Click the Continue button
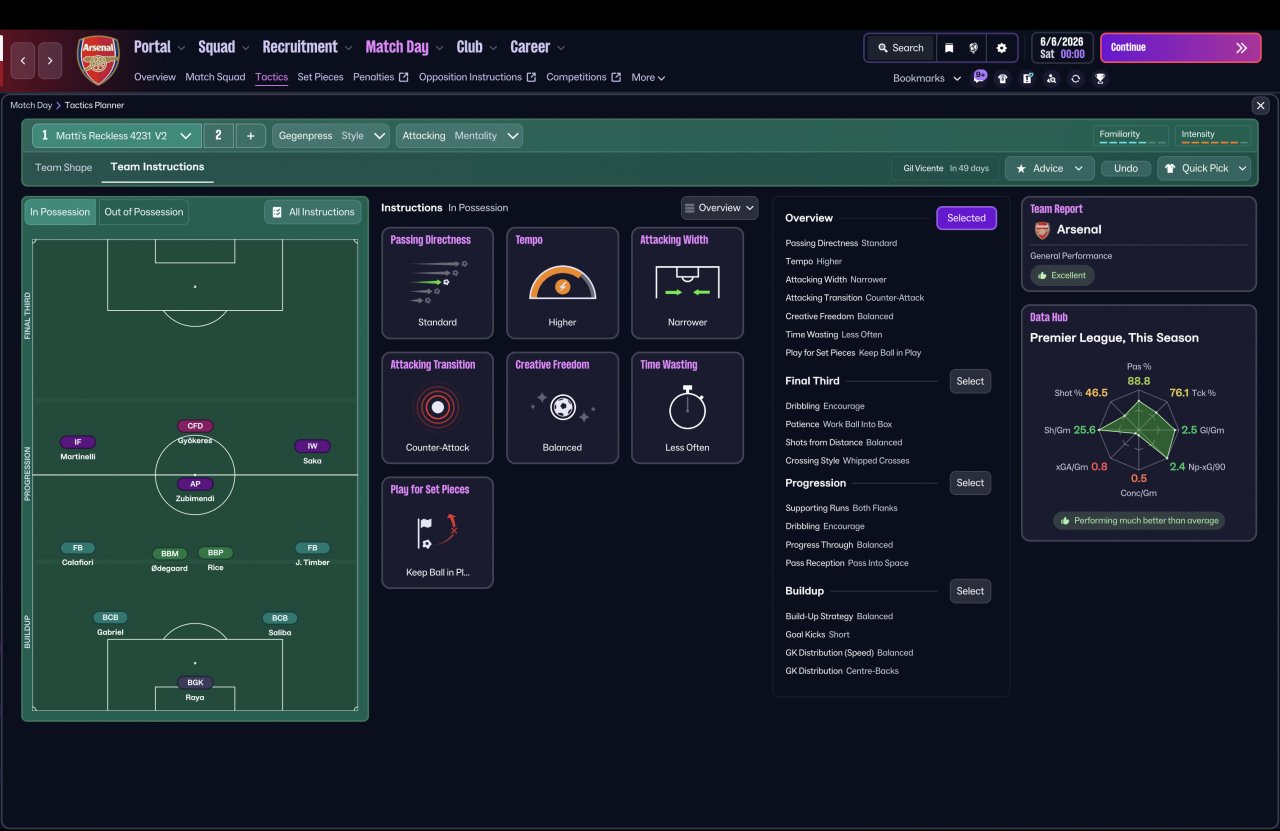 [x=1181, y=48]
